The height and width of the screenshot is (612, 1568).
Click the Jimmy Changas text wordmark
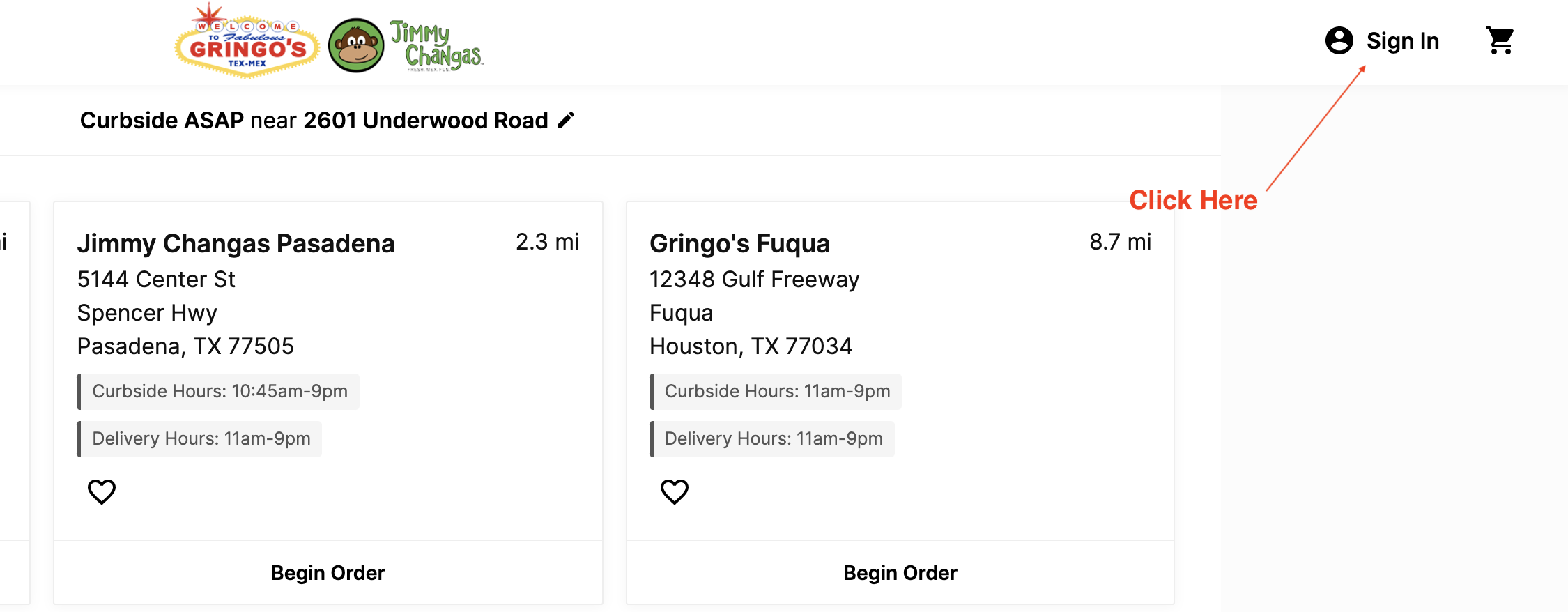click(x=436, y=45)
